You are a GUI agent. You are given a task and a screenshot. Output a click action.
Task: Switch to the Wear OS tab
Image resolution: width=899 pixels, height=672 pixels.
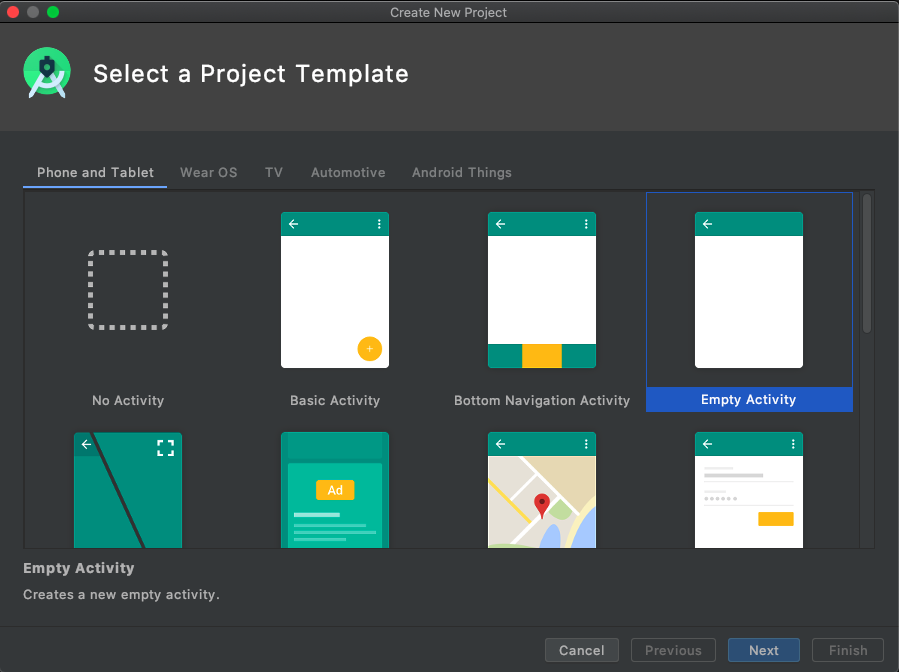(x=209, y=173)
